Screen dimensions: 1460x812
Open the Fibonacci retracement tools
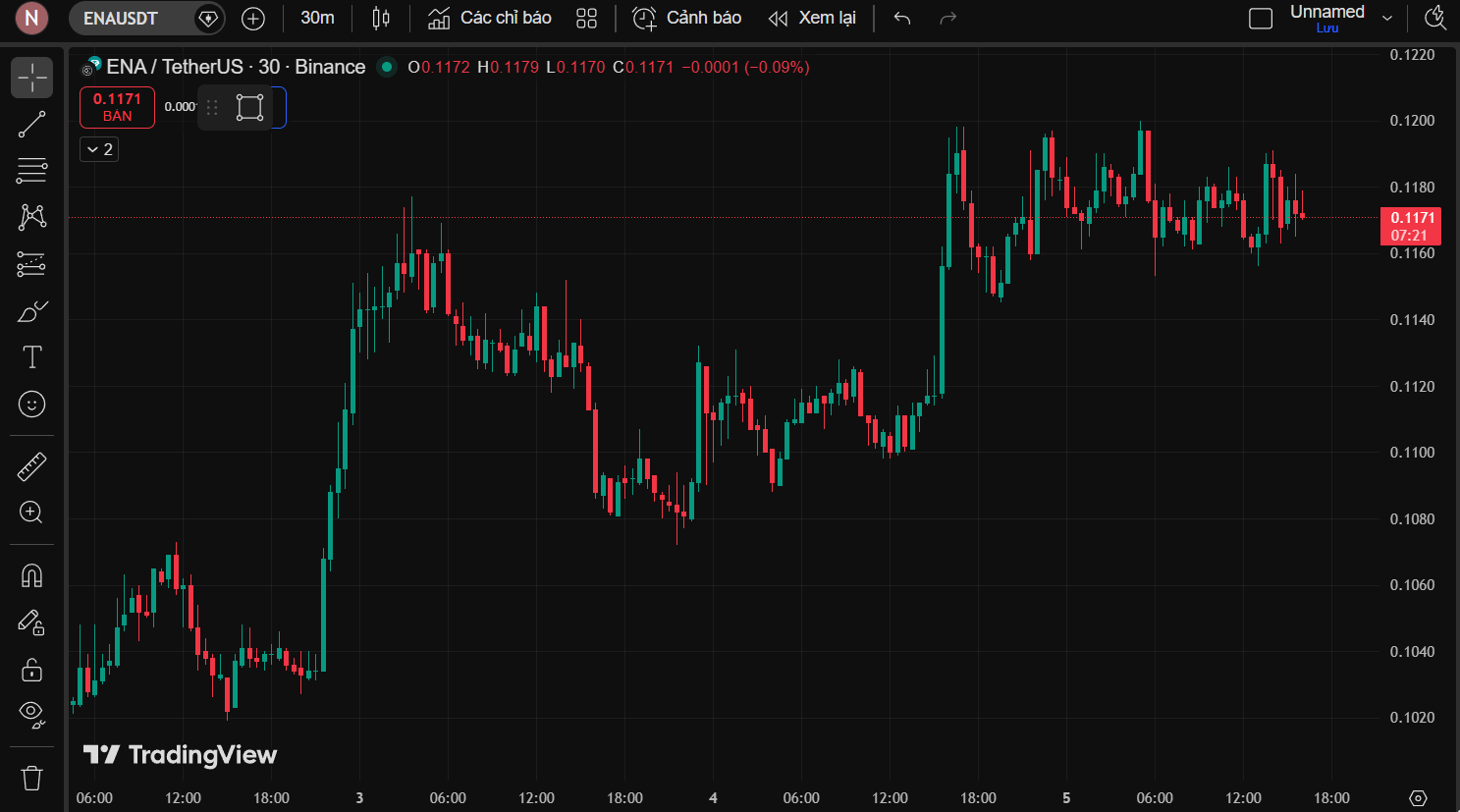tap(31, 171)
